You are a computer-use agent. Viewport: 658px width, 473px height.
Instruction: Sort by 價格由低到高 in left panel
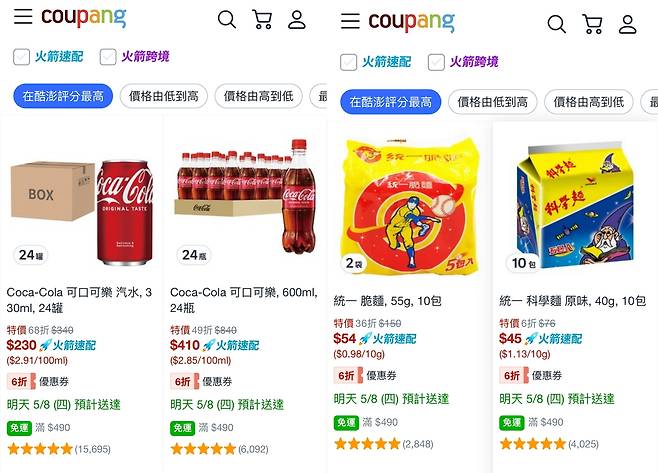pyautogui.click(x=164, y=96)
